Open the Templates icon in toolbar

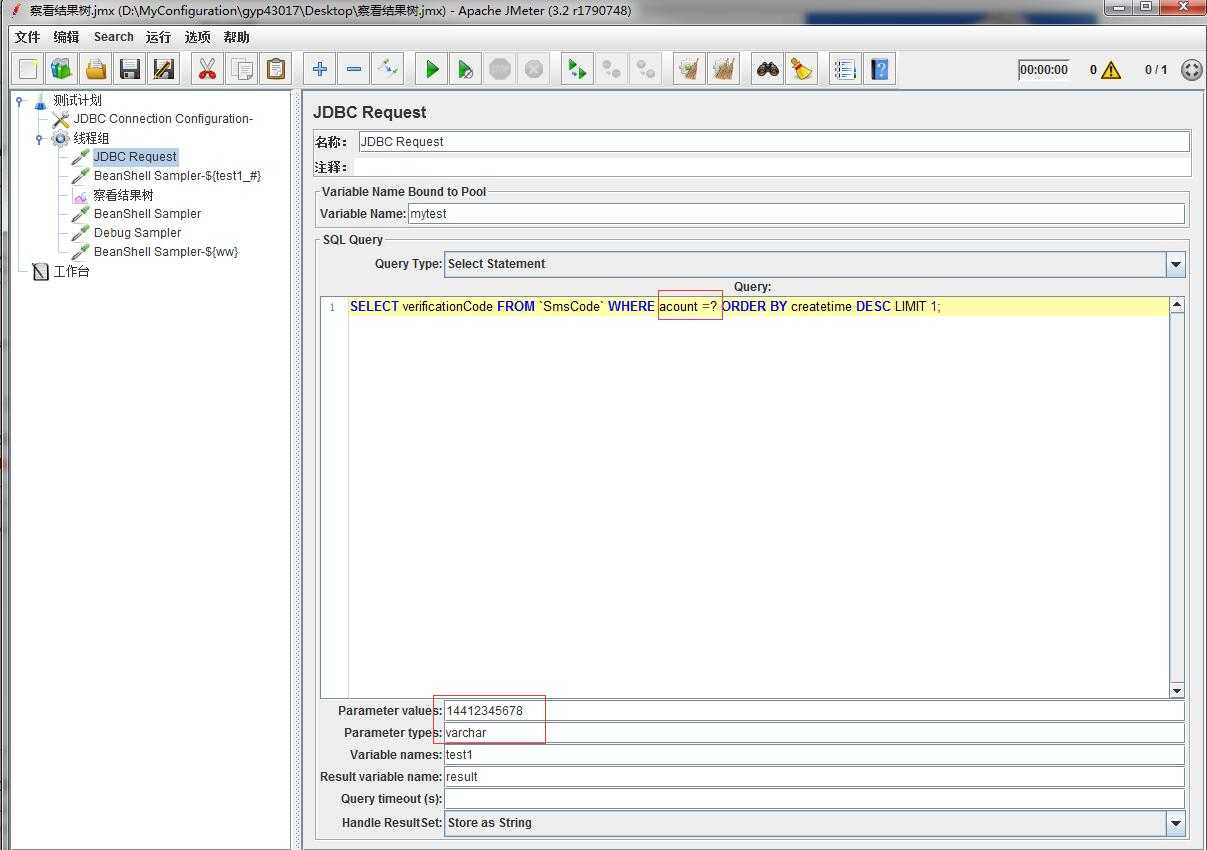tap(62, 69)
